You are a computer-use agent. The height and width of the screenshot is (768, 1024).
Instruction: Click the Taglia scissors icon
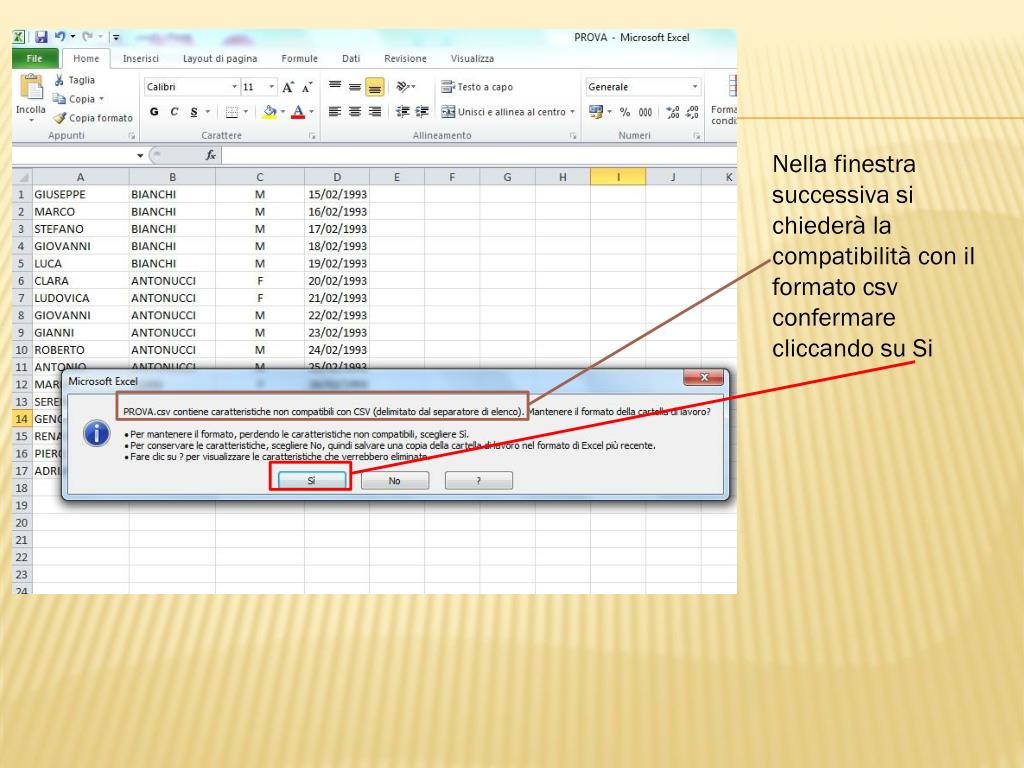(x=59, y=80)
